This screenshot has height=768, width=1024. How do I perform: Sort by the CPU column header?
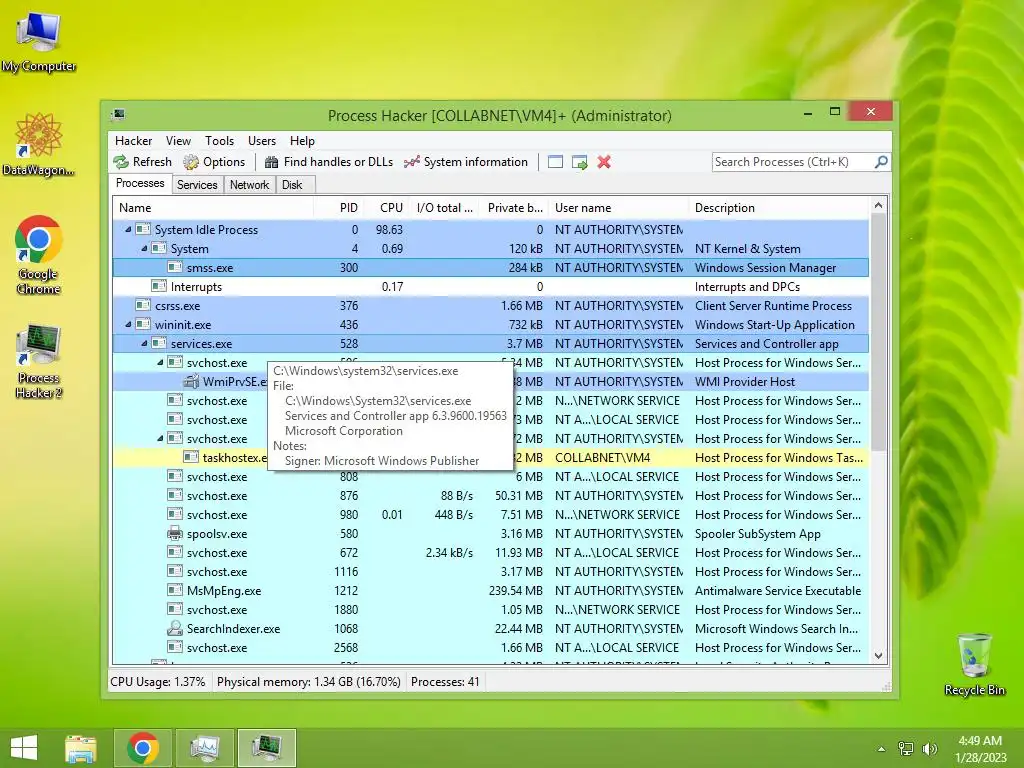(x=385, y=208)
